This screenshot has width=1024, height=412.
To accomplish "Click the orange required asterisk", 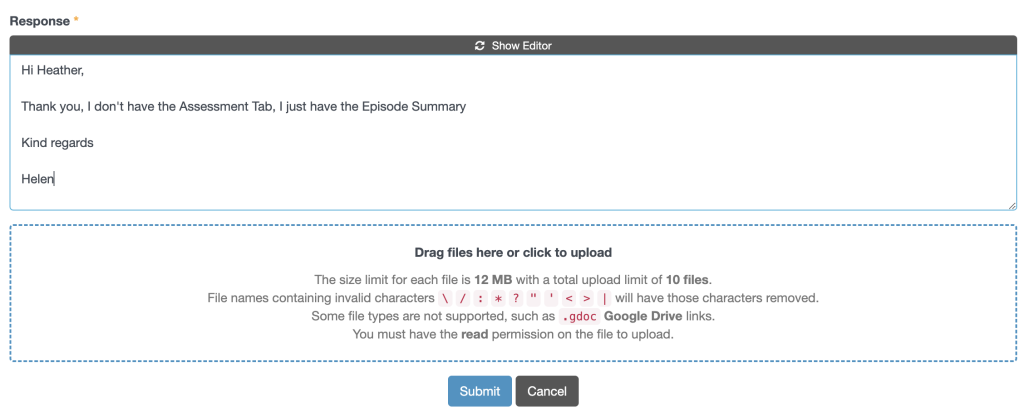I will click(77, 20).
